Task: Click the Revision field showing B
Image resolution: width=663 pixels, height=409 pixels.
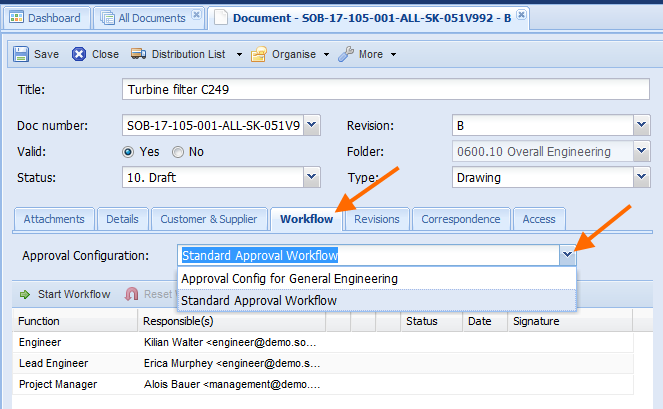Action: point(543,125)
